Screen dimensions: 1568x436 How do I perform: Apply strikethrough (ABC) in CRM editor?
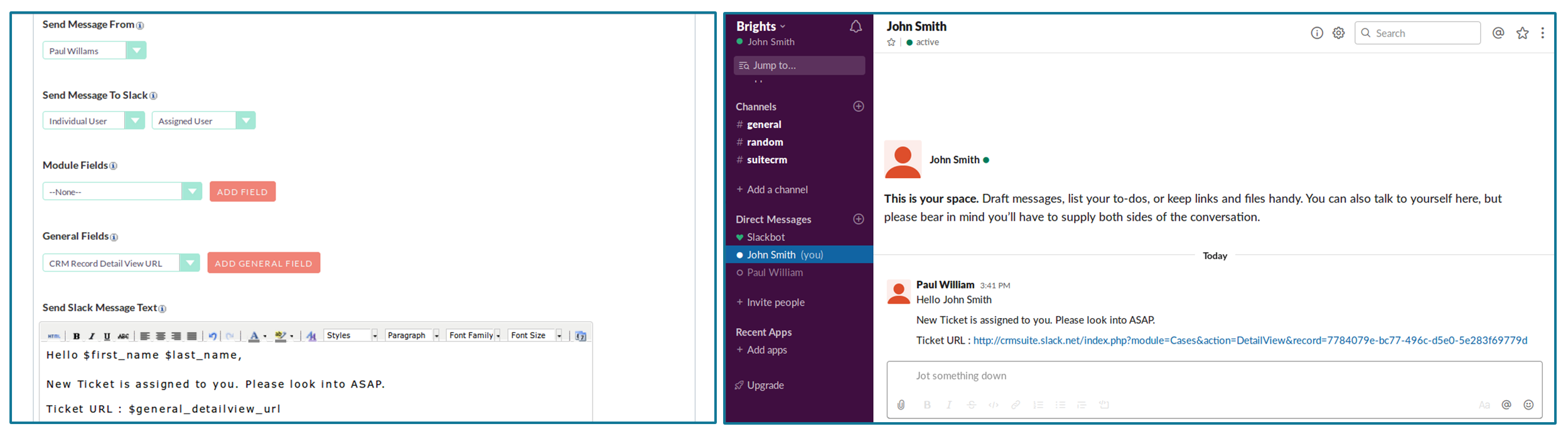[x=123, y=336]
